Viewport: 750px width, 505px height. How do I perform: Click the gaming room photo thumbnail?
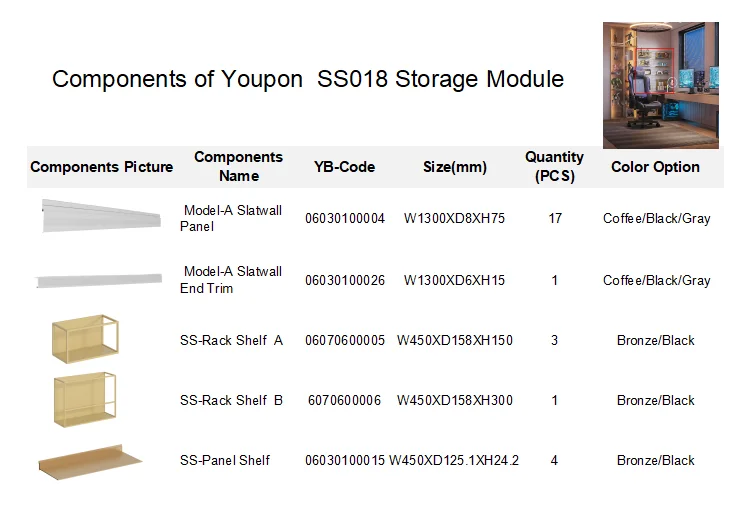(x=660, y=85)
